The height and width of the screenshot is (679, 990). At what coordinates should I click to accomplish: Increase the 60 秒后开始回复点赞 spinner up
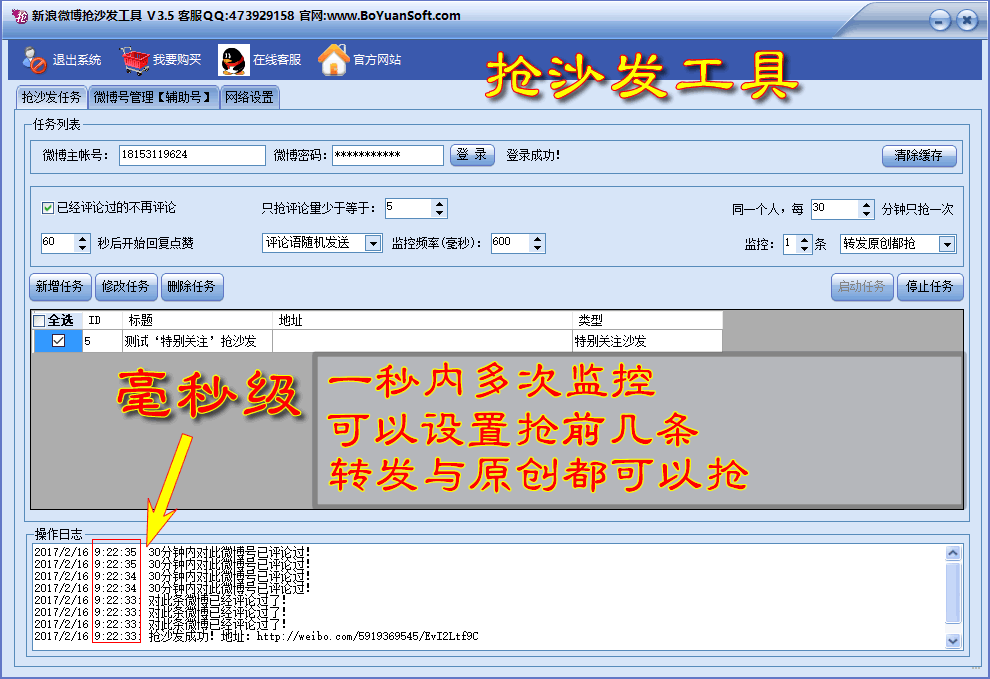[83, 239]
